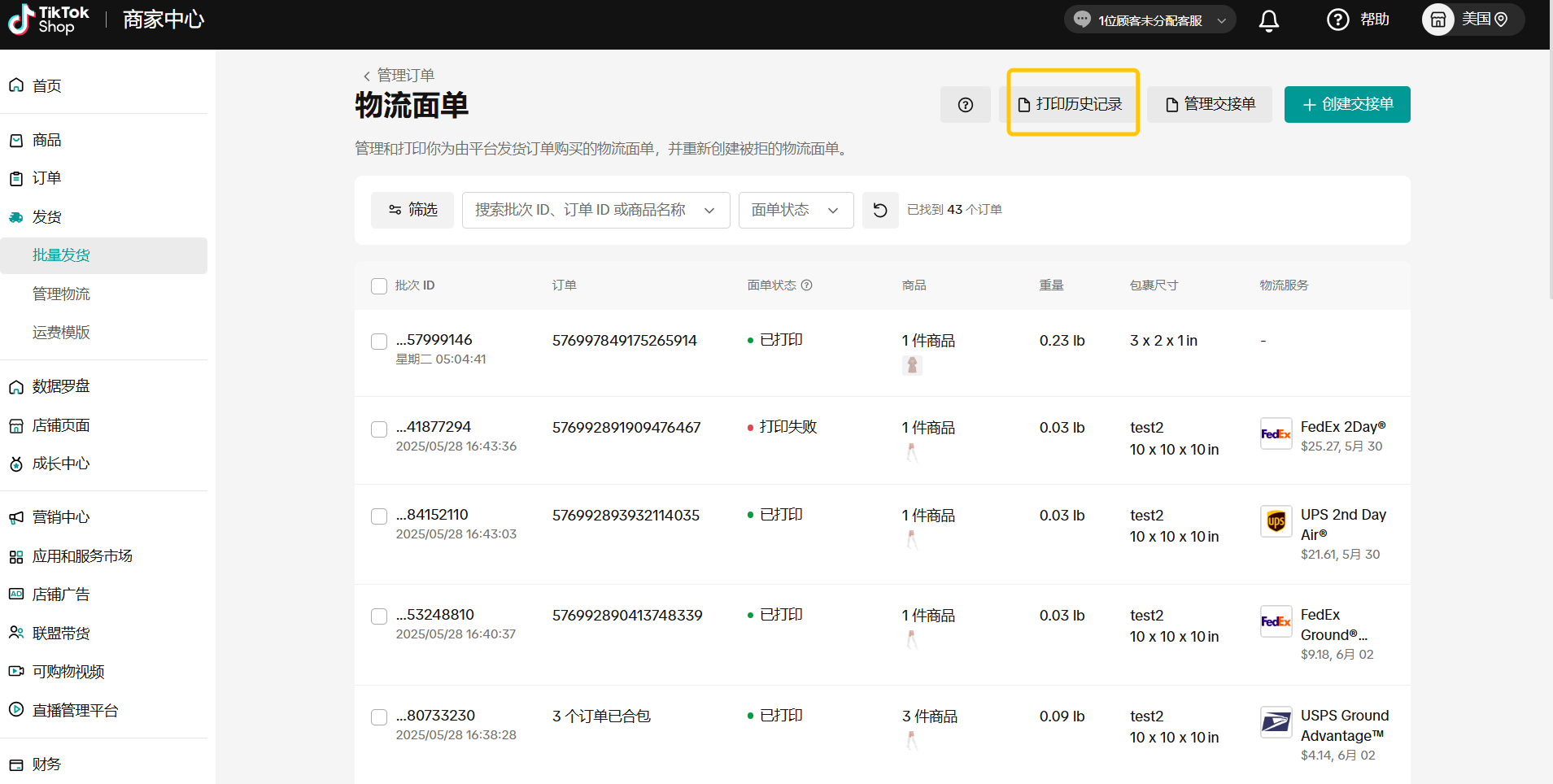Click the store avatar icon next to 美国
This screenshot has height=784, width=1553.
pos(1437,20)
